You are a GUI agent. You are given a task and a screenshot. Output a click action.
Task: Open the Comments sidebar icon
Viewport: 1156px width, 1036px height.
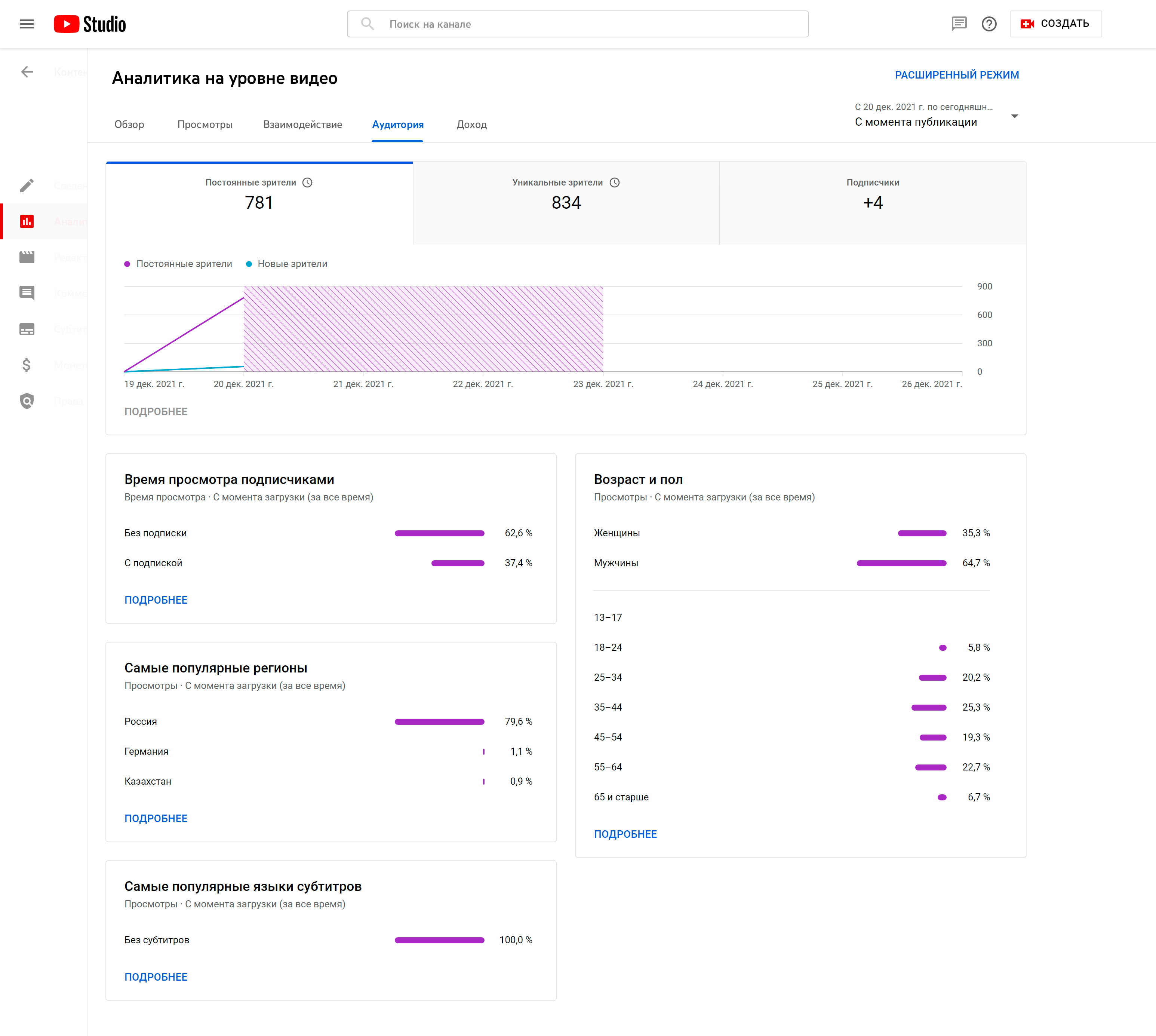click(27, 293)
